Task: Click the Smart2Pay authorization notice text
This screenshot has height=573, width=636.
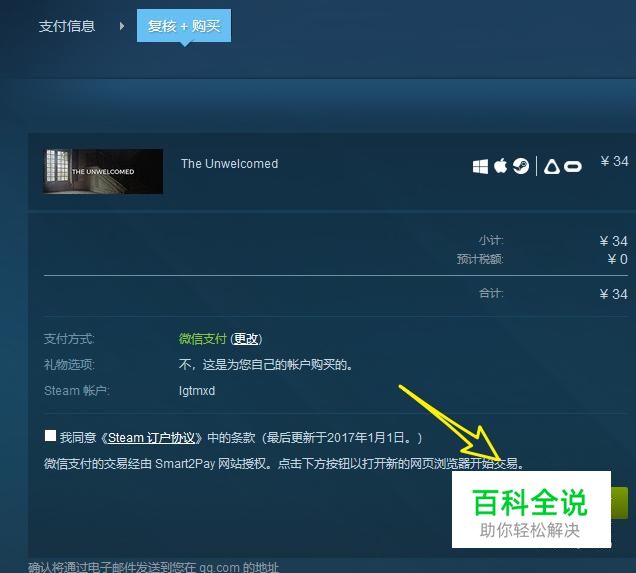Action: tap(284, 464)
